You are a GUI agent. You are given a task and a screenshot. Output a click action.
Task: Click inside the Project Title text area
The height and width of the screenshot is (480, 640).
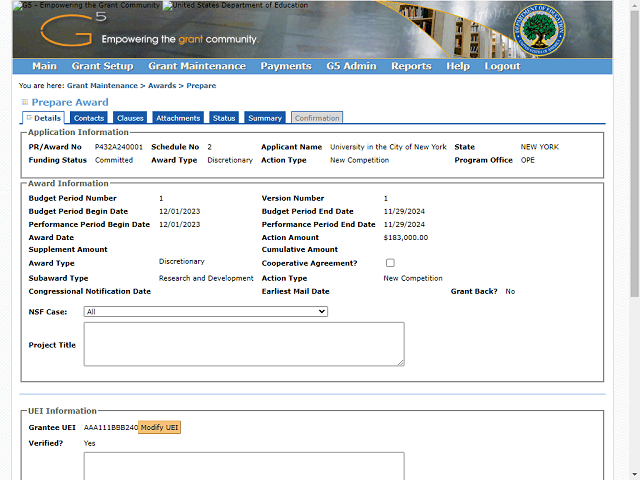(x=244, y=344)
